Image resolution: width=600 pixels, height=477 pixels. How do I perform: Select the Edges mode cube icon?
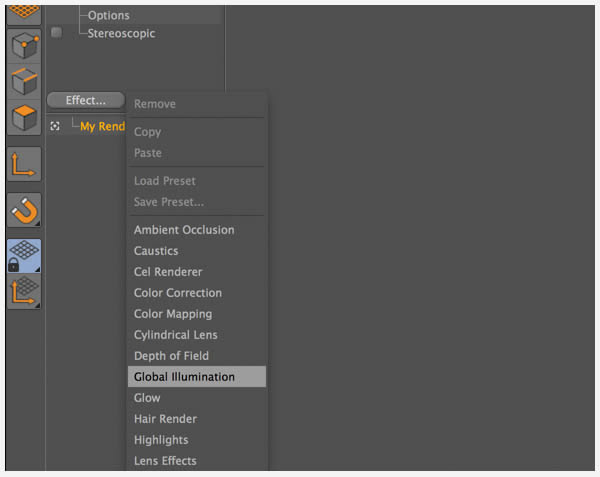pyautogui.click(x=24, y=81)
